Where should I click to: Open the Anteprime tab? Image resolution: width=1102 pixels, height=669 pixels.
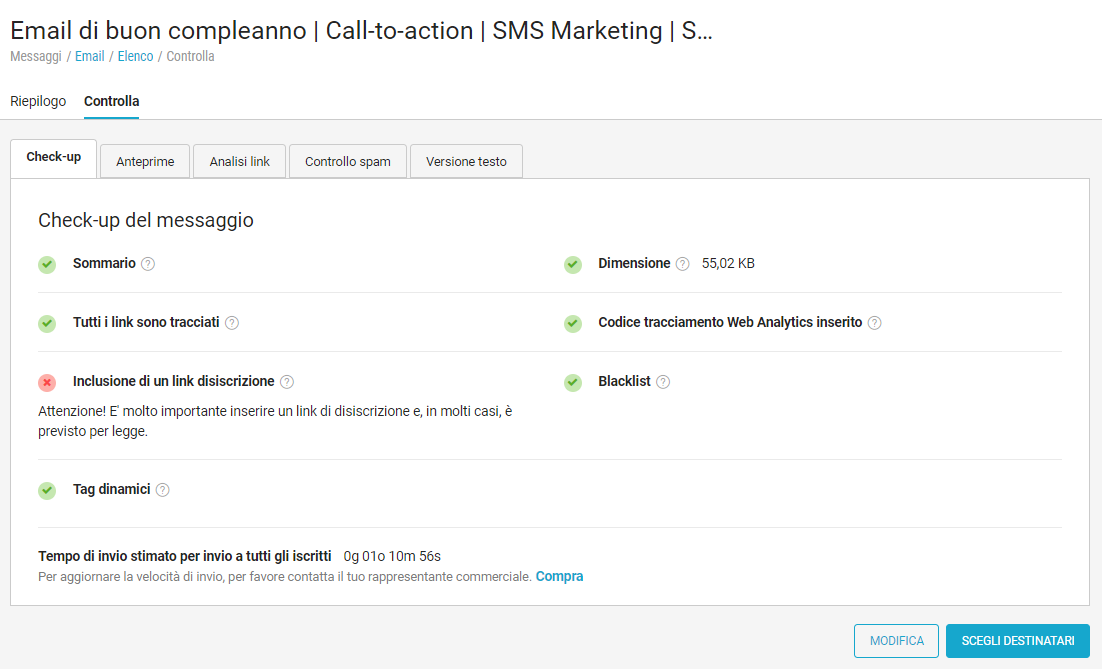click(145, 162)
